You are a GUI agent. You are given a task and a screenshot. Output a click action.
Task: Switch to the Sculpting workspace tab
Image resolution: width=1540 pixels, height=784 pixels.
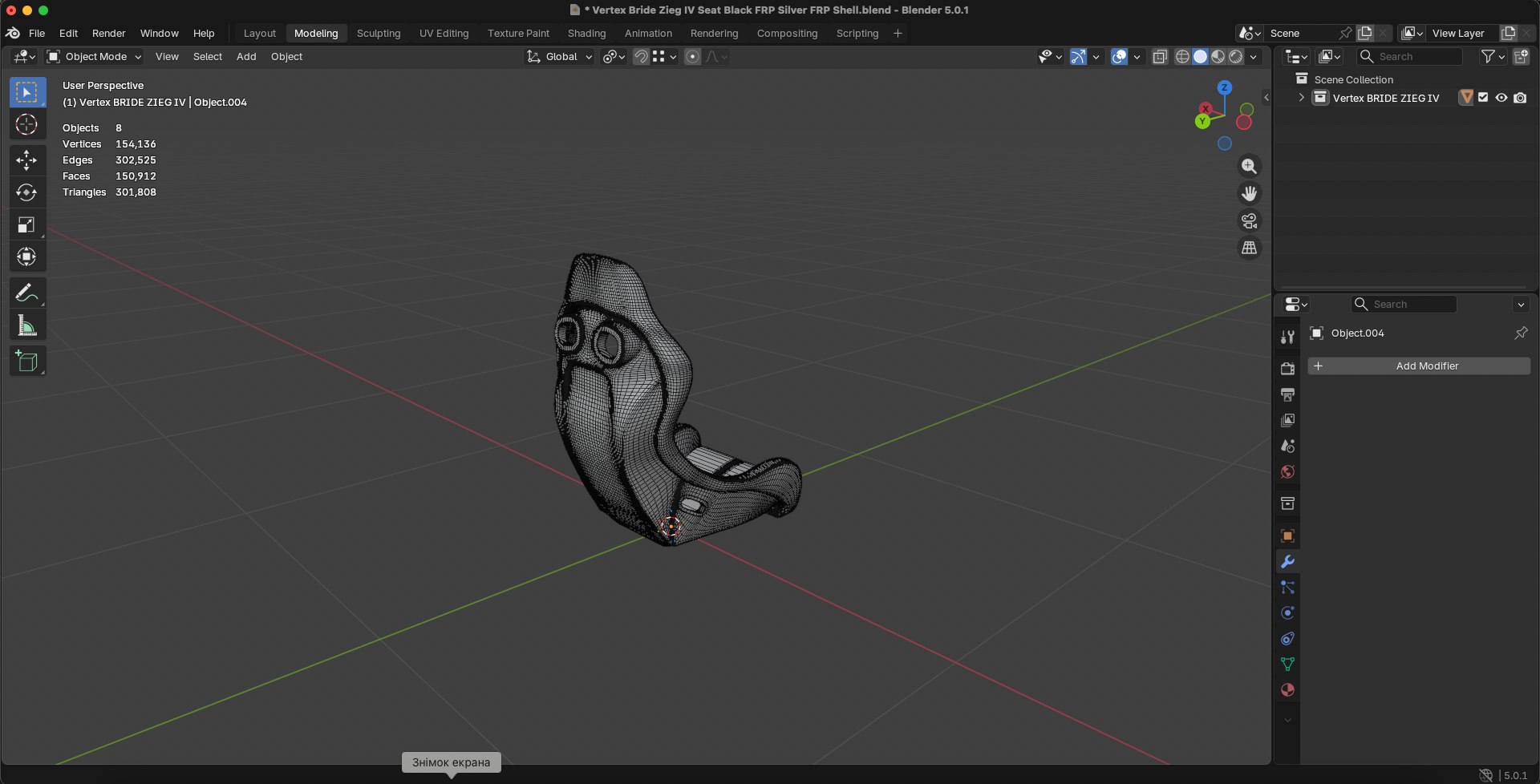[x=379, y=34]
